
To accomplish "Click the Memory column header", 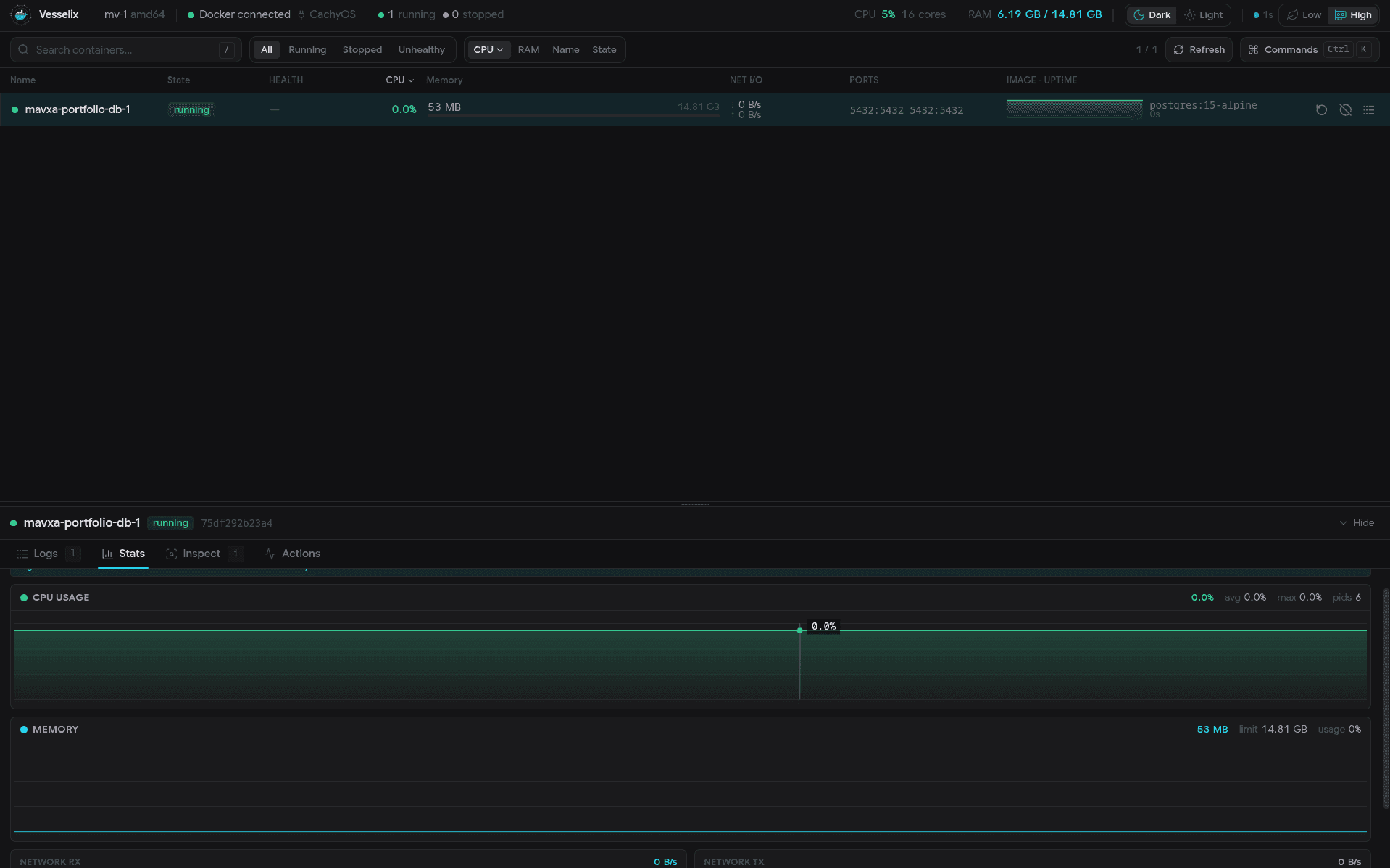I will coord(444,80).
